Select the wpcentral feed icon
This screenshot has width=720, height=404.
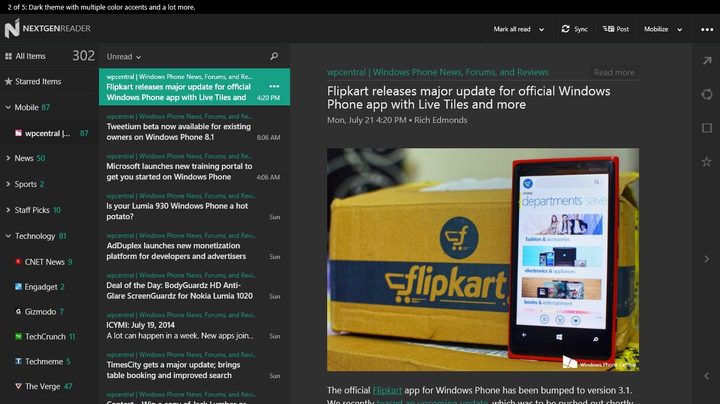click(x=18, y=133)
